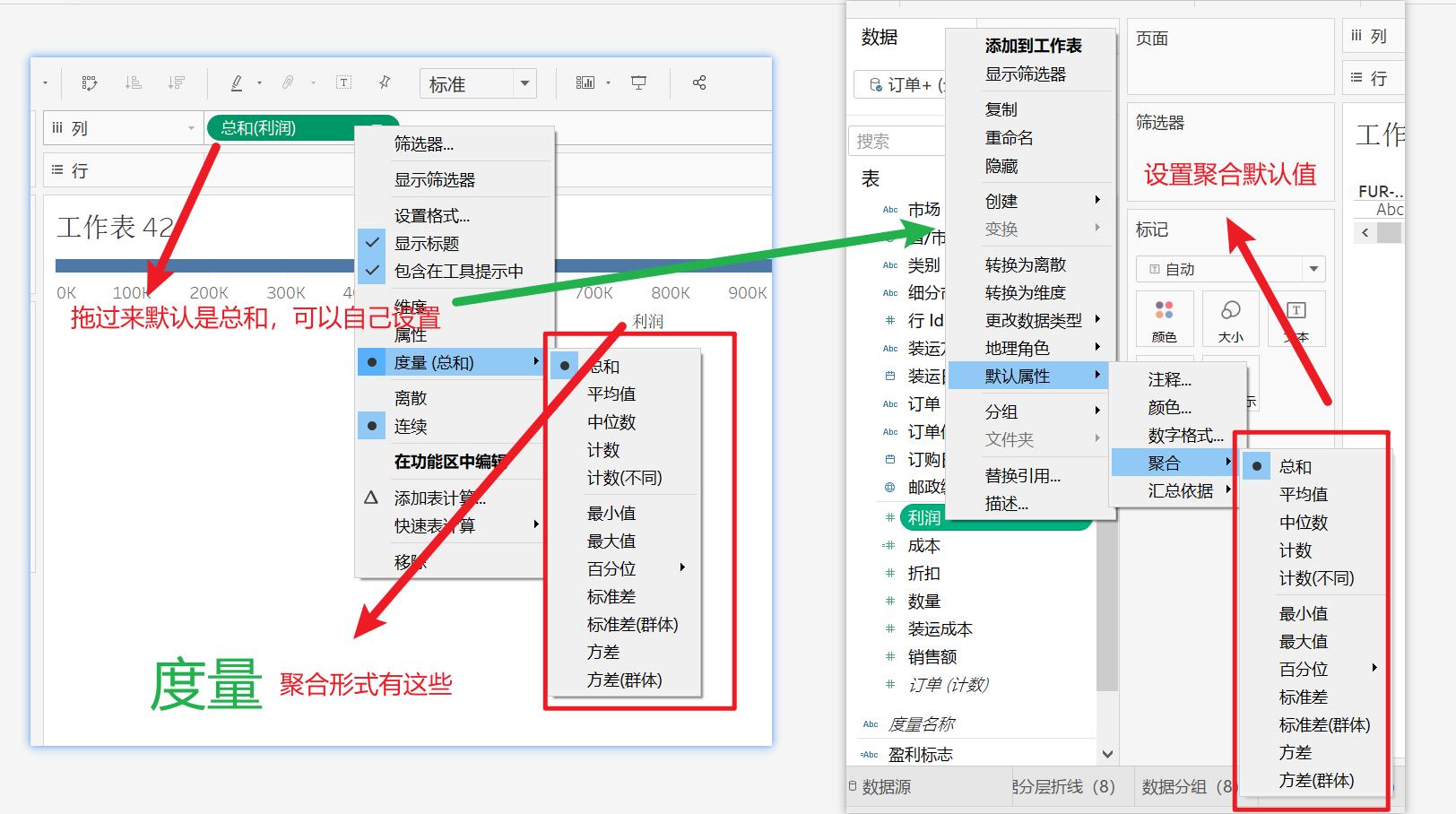
Task: Click the number icon beside 销售额
Action: pyautogui.click(x=890, y=656)
